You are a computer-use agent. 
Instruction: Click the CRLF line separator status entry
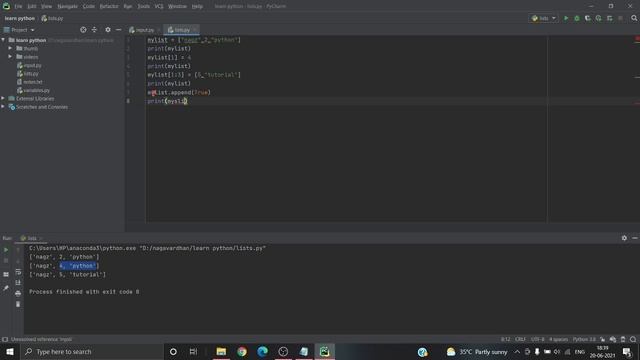coord(520,339)
